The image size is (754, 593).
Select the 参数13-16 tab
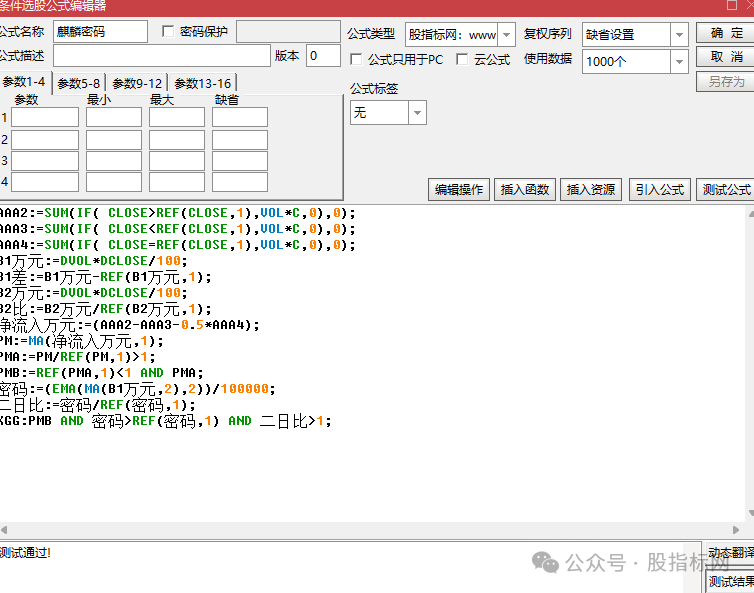203,83
